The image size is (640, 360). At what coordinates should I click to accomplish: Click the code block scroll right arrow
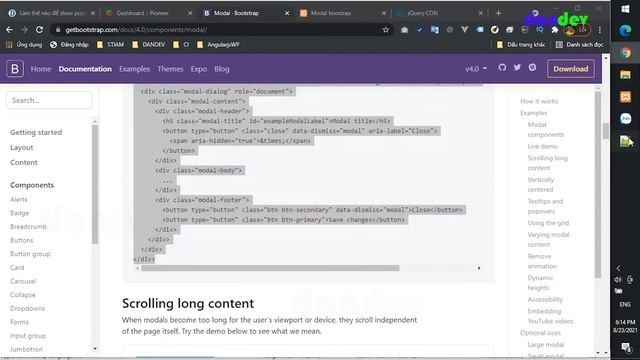(x=479, y=268)
